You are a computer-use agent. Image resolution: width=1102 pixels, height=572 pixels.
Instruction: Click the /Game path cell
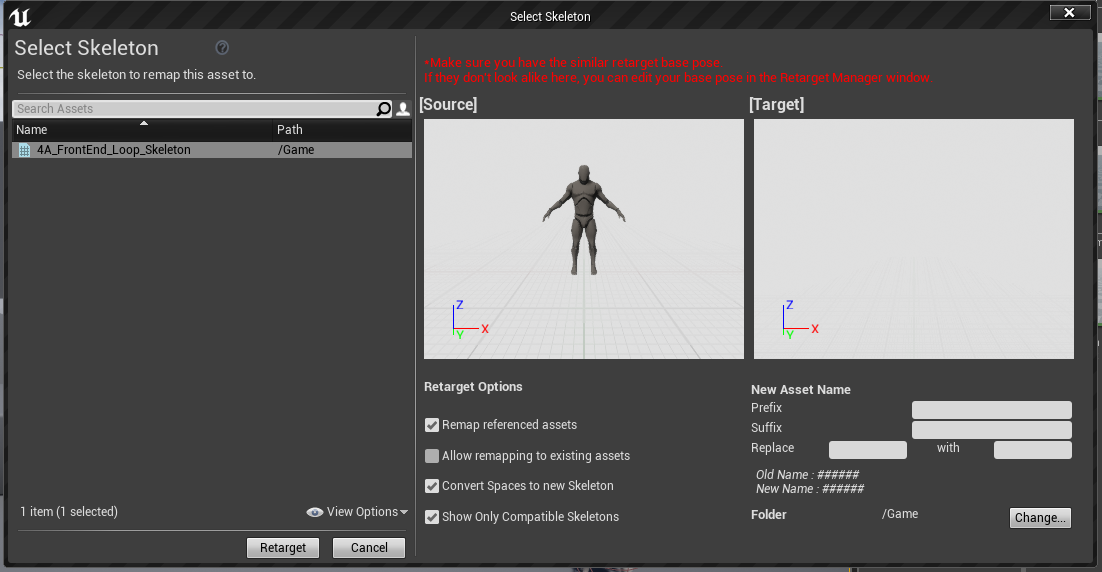[x=296, y=150]
